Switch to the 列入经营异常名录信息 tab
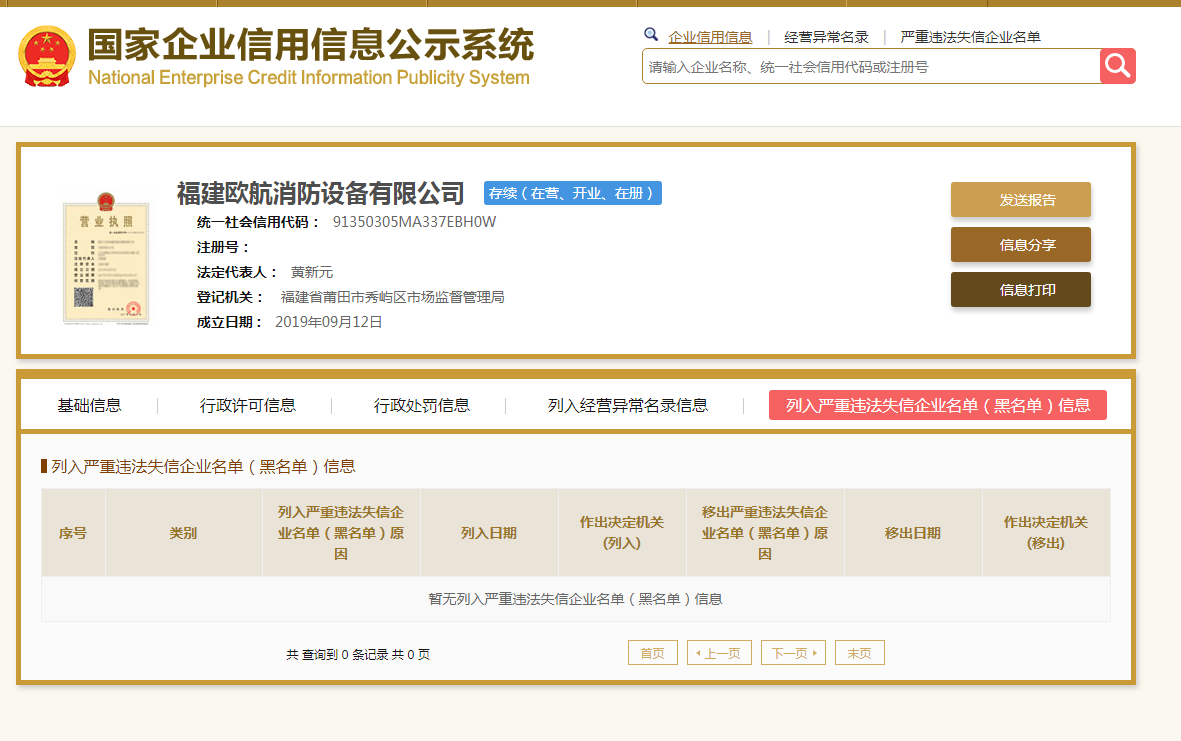1181x741 pixels. pyautogui.click(x=627, y=405)
